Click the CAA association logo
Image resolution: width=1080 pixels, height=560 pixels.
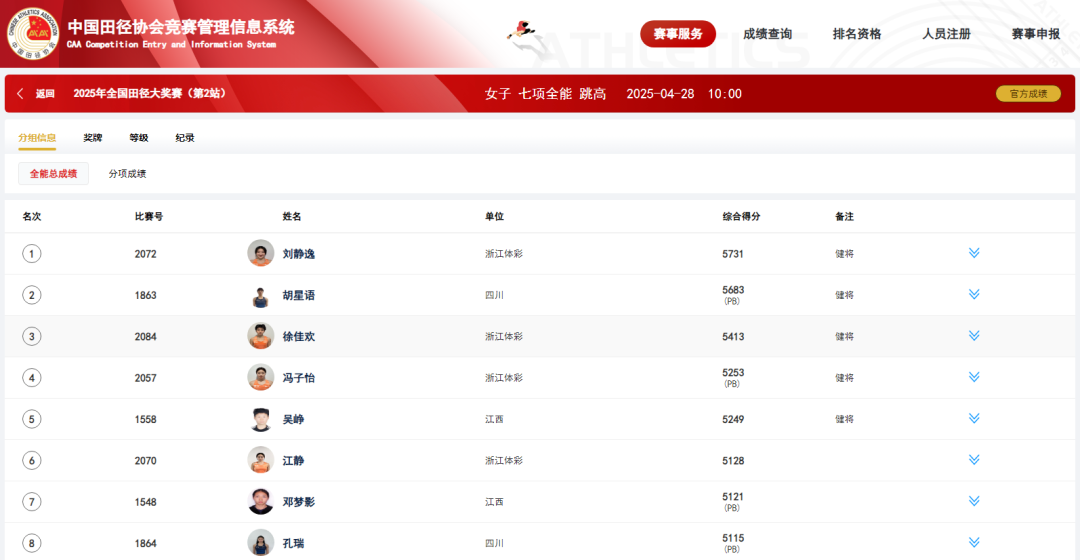click(x=32, y=33)
